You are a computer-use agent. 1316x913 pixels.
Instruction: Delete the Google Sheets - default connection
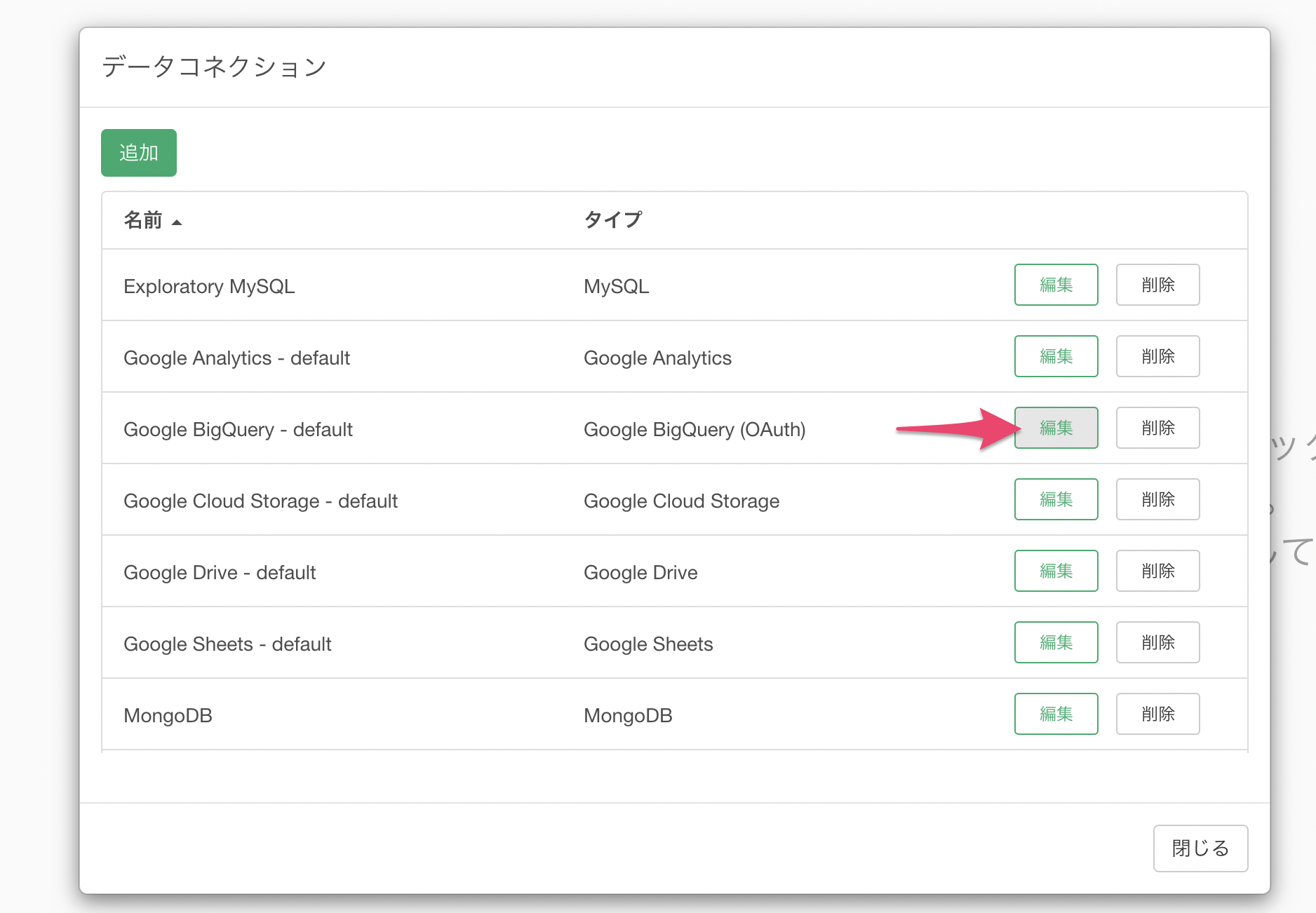[1157, 642]
